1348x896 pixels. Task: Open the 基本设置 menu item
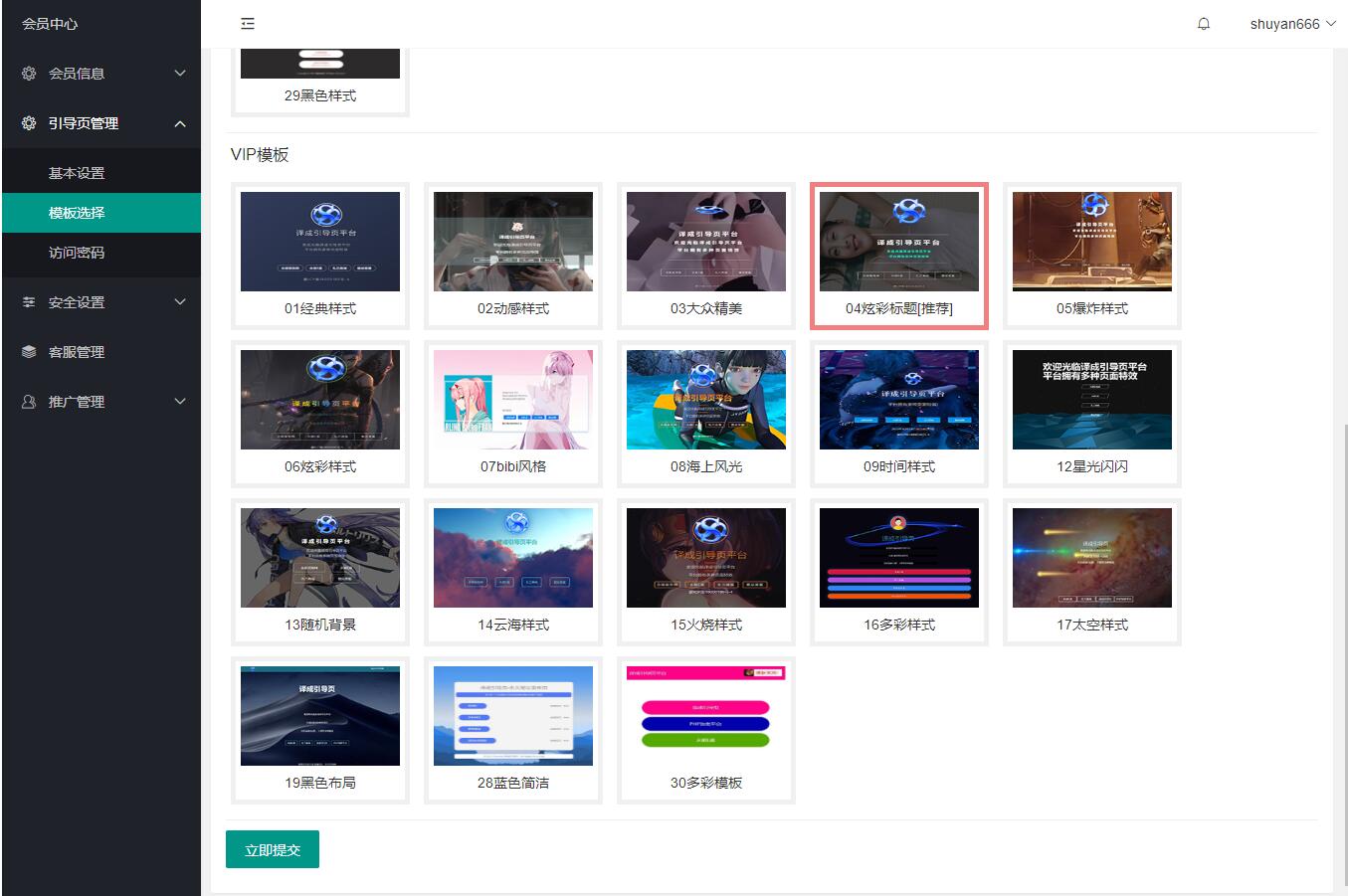tap(77, 173)
